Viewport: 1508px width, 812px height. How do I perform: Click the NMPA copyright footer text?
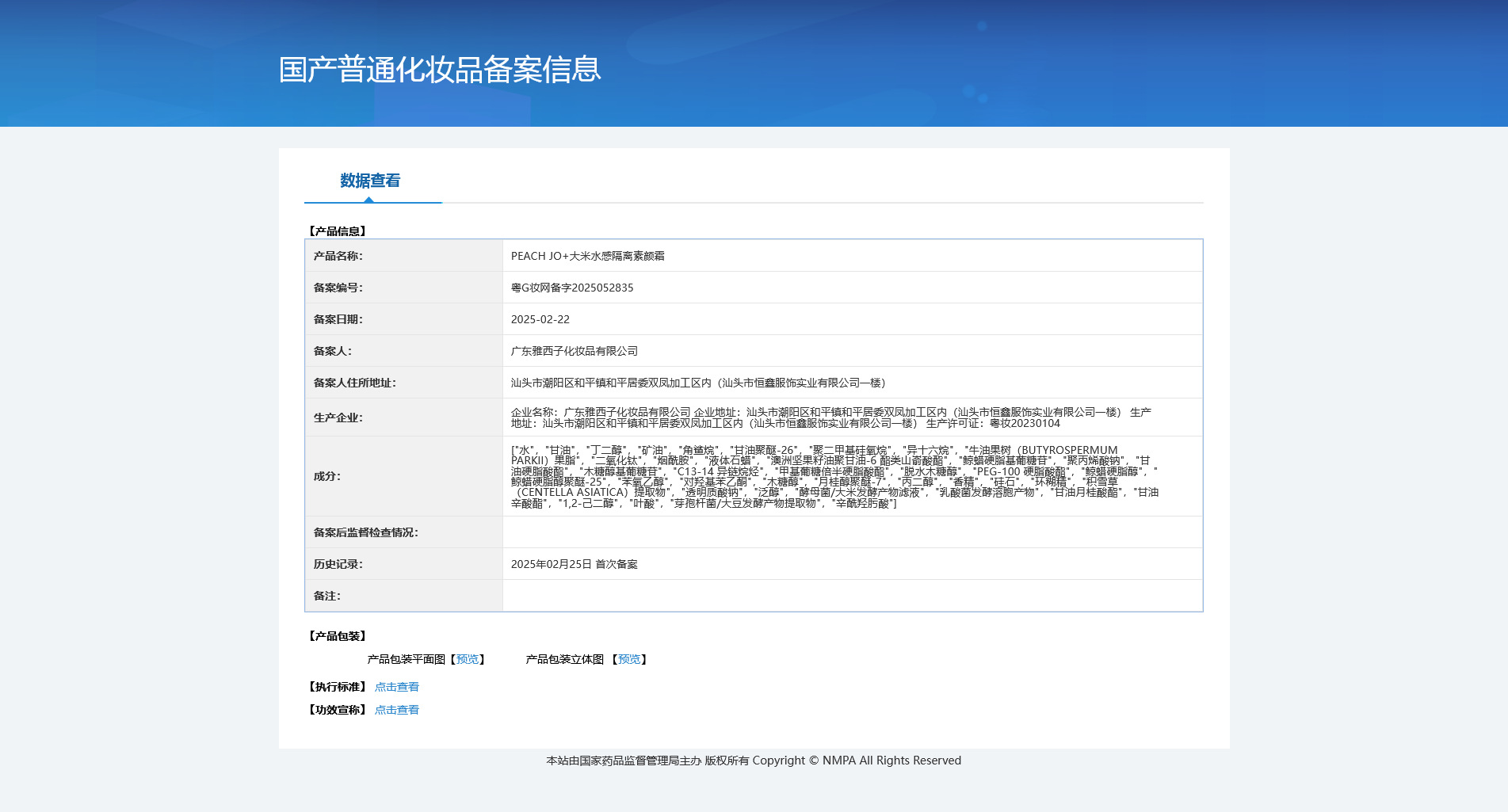(x=753, y=761)
